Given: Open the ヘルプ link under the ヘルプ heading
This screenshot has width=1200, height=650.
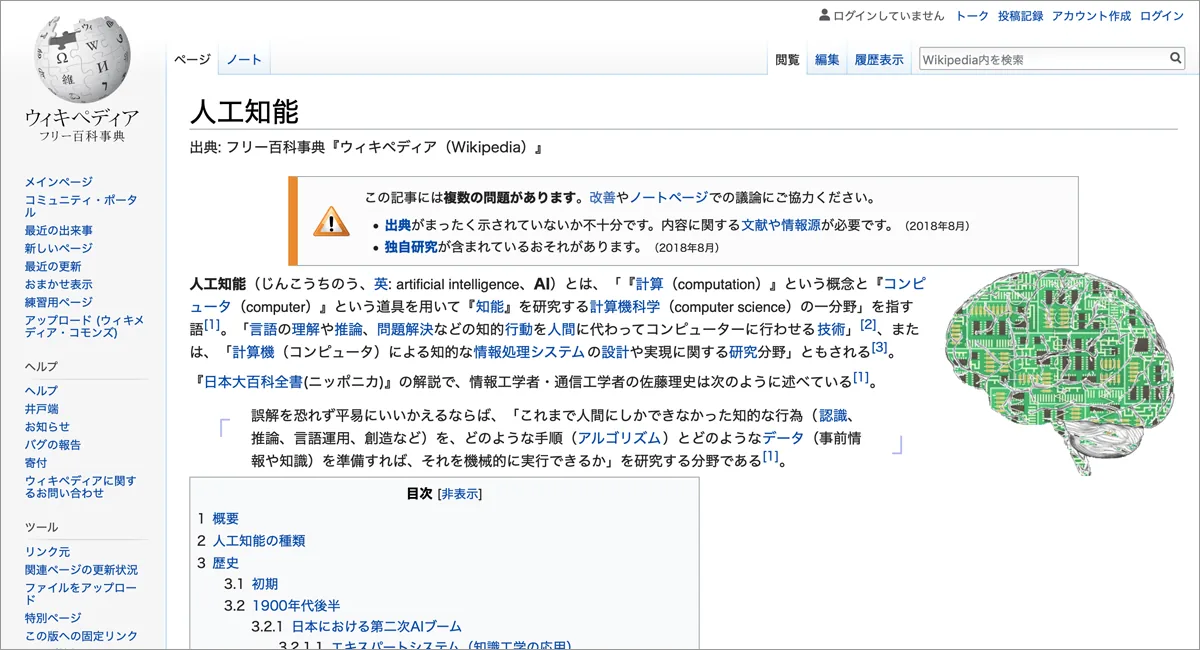Looking at the screenshot, I should click(x=41, y=391).
